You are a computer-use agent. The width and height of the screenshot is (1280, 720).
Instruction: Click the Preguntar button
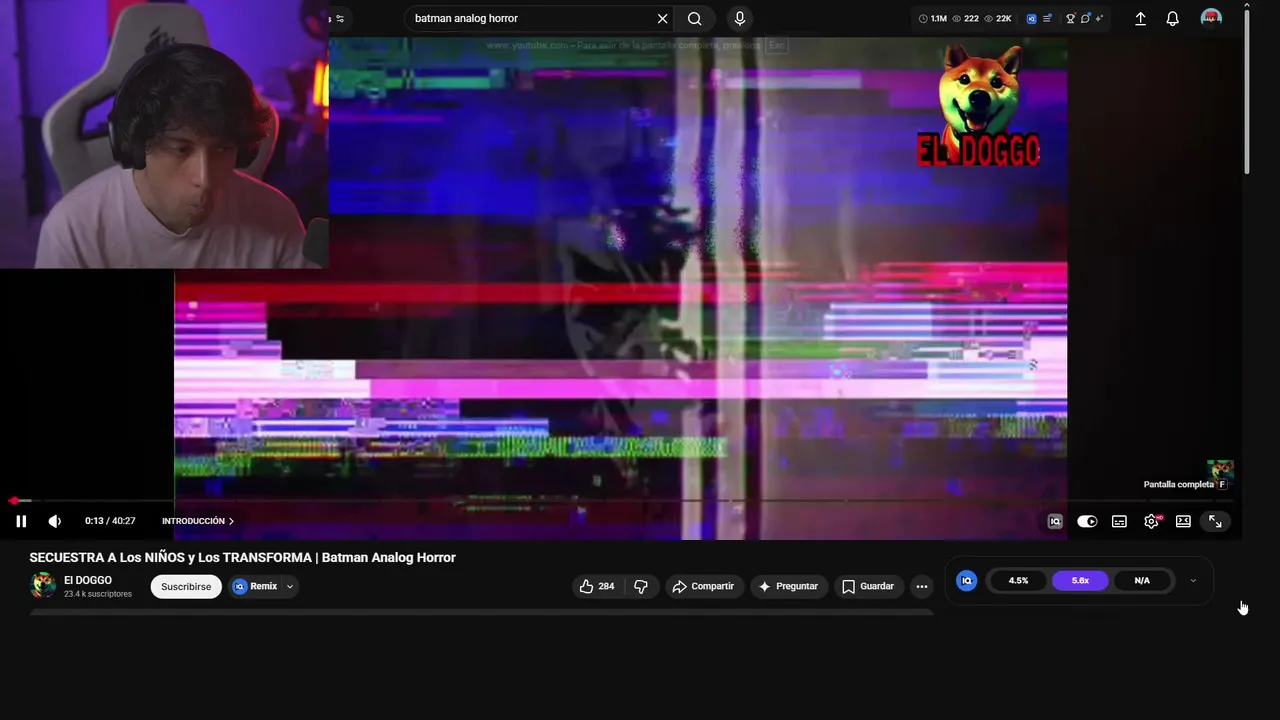tap(788, 586)
